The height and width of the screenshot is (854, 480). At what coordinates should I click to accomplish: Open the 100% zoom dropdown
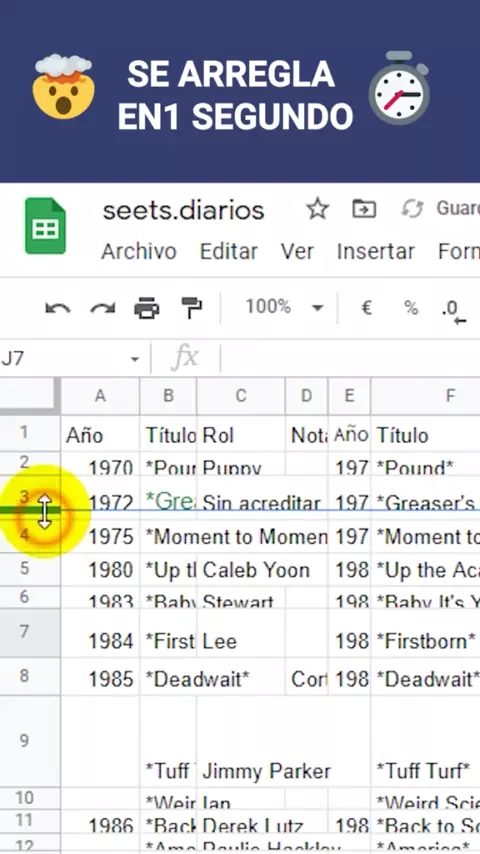284,308
